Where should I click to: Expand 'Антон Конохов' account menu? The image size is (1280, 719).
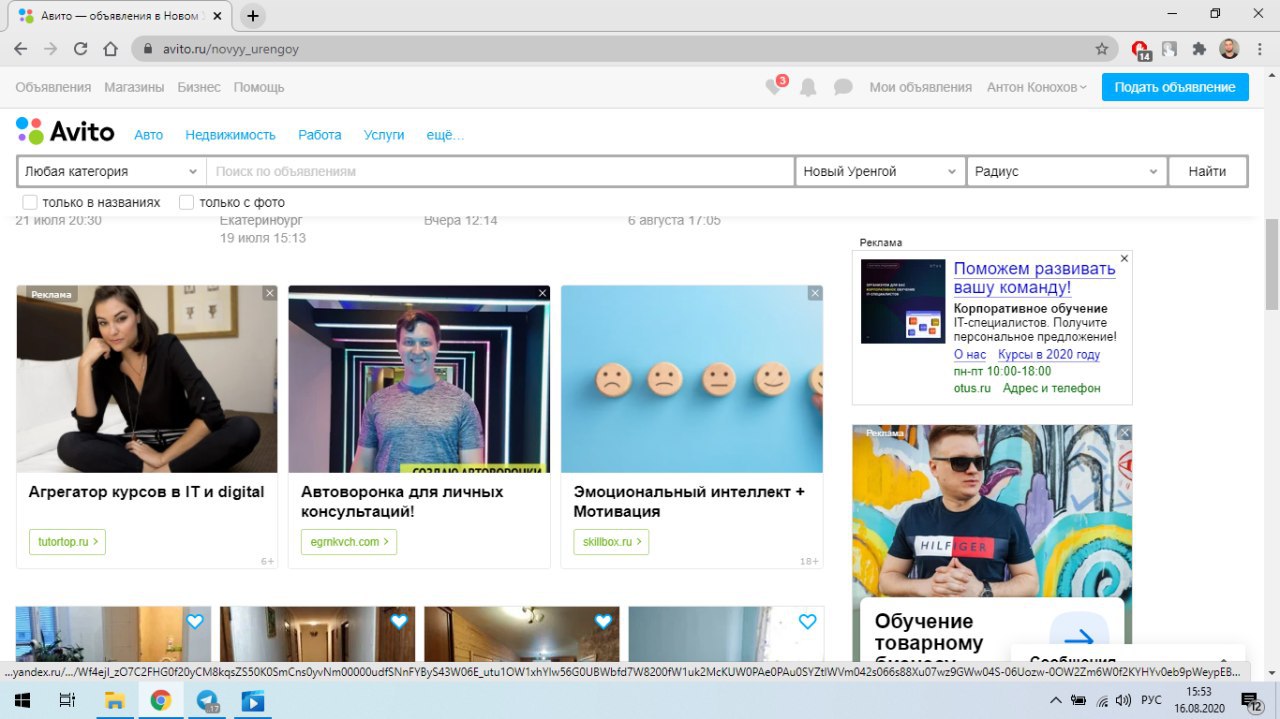(1036, 87)
